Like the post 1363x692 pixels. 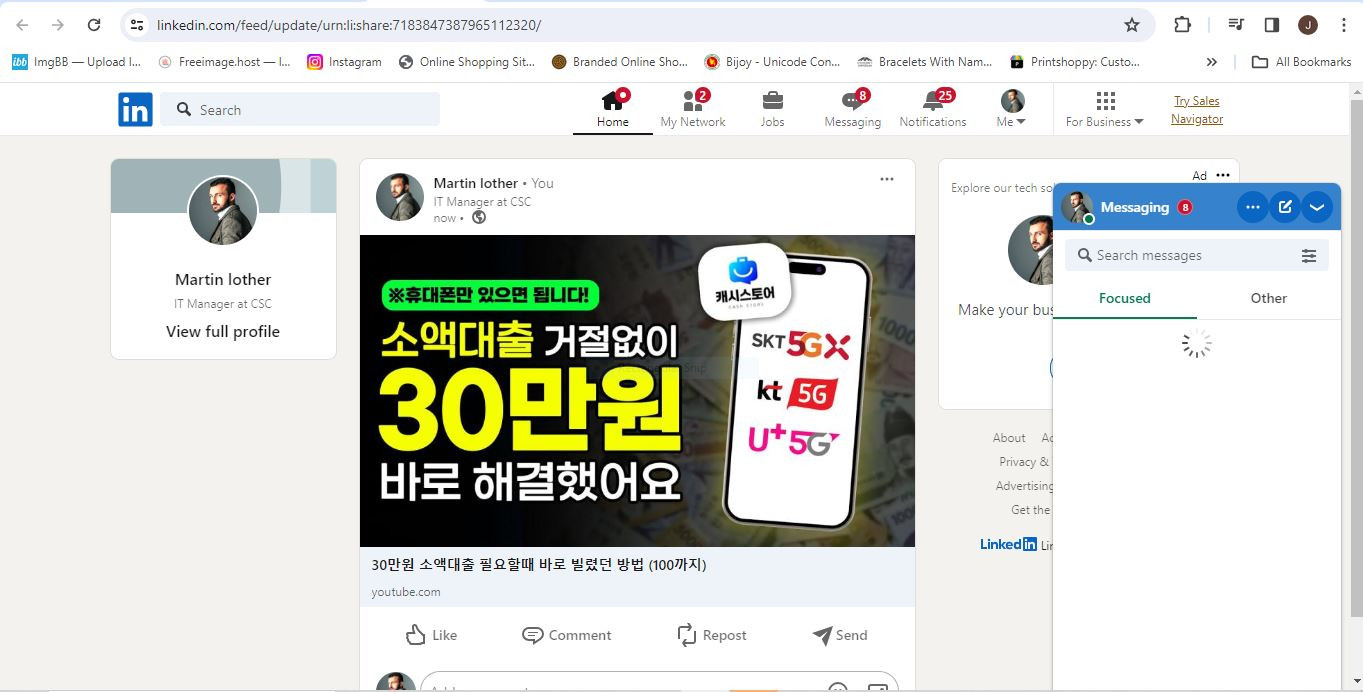pos(432,635)
